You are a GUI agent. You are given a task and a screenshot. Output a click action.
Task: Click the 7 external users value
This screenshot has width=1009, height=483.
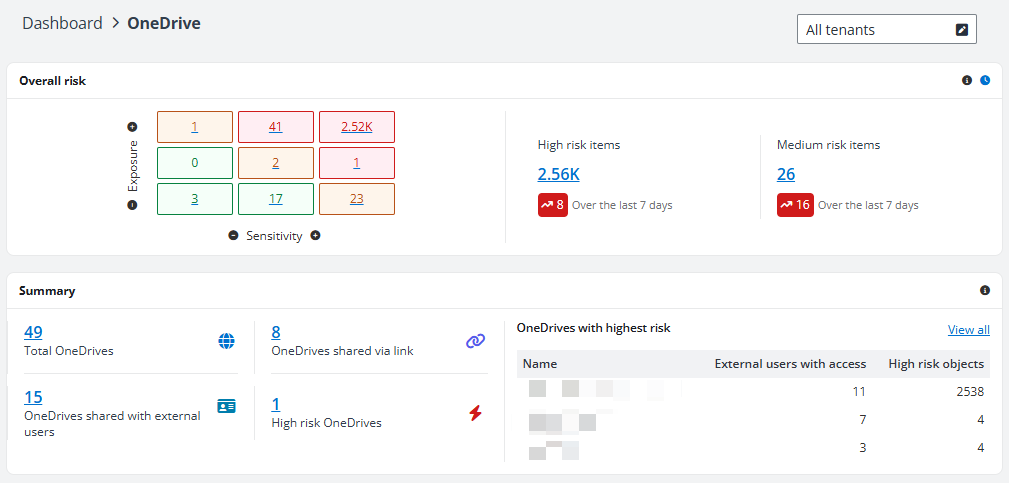coord(862,420)
